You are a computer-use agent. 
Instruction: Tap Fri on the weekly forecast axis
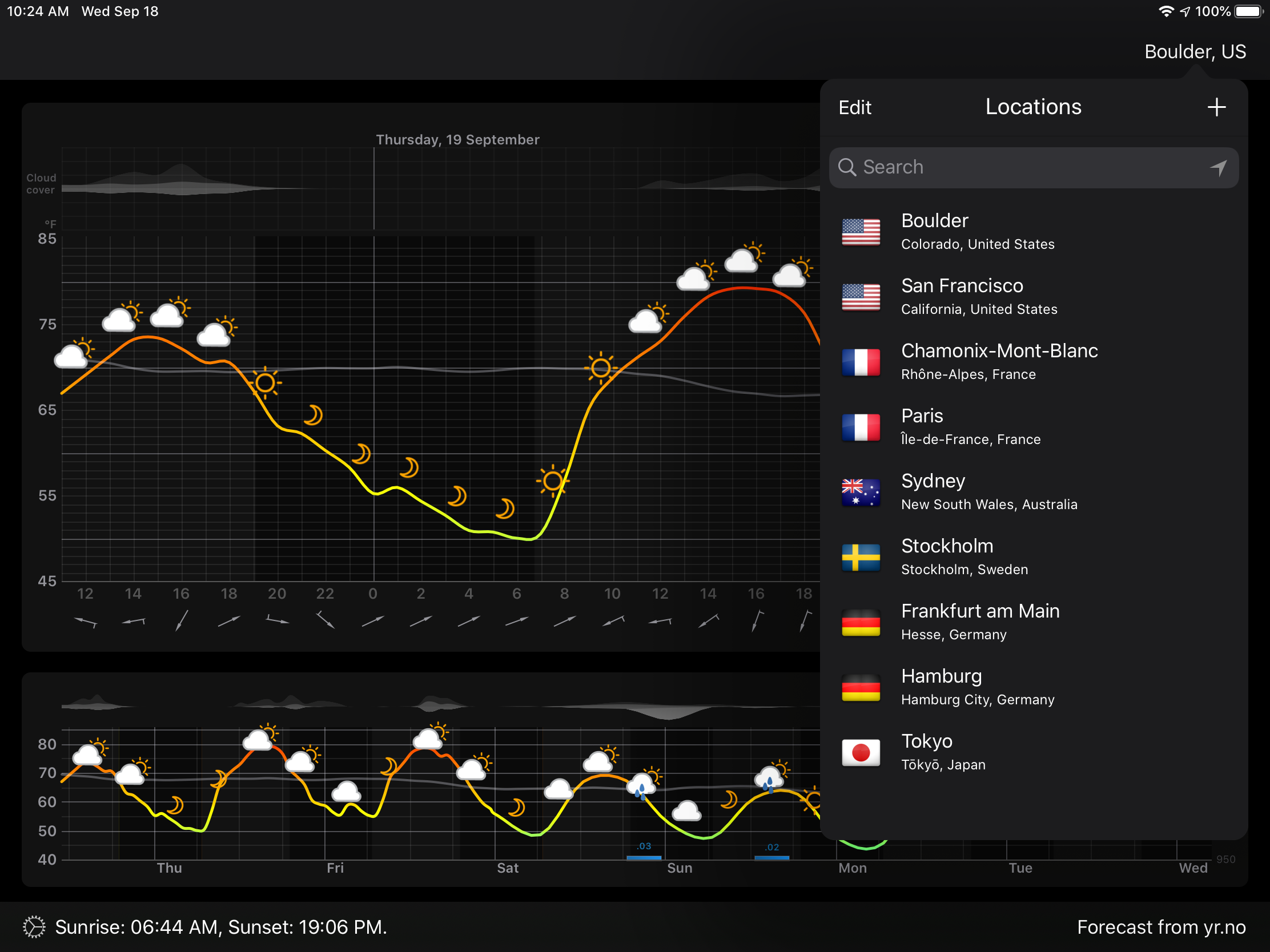click(335, 868)
